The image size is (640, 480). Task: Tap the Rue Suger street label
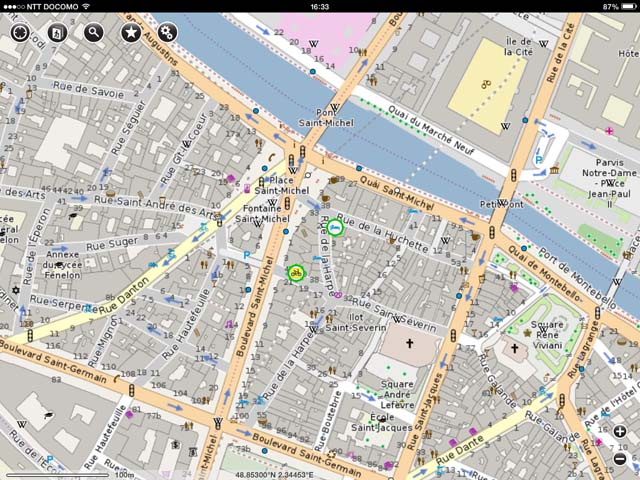112,244
